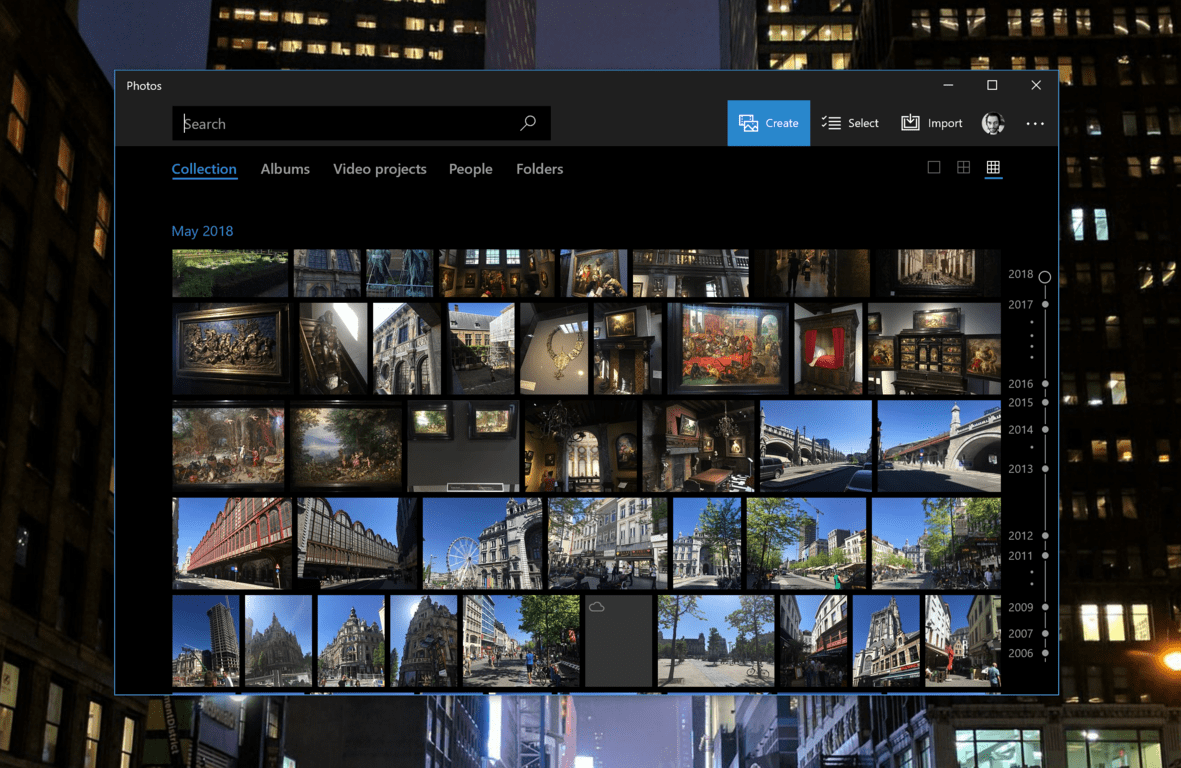
Task: Click the timeline scroll handle circle at 2018
Action: click(1045, 276)
